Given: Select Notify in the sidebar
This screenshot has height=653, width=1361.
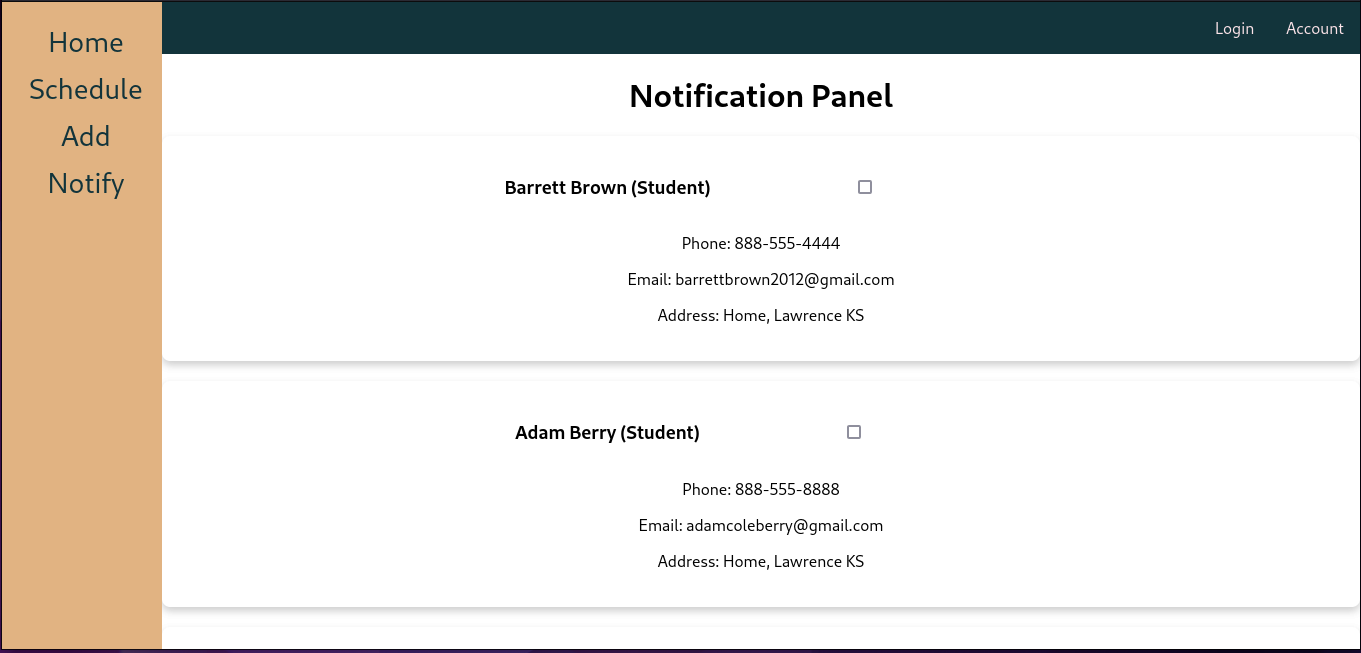Looking at the screenshot, I should coord(86,184).
